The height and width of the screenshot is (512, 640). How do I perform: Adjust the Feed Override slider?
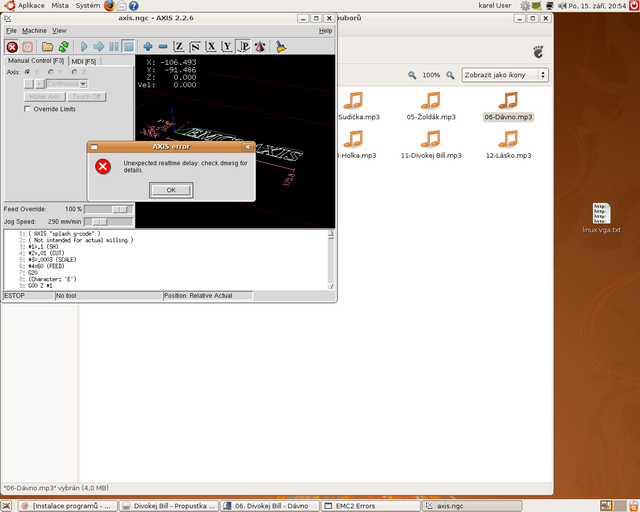point(121,209)
